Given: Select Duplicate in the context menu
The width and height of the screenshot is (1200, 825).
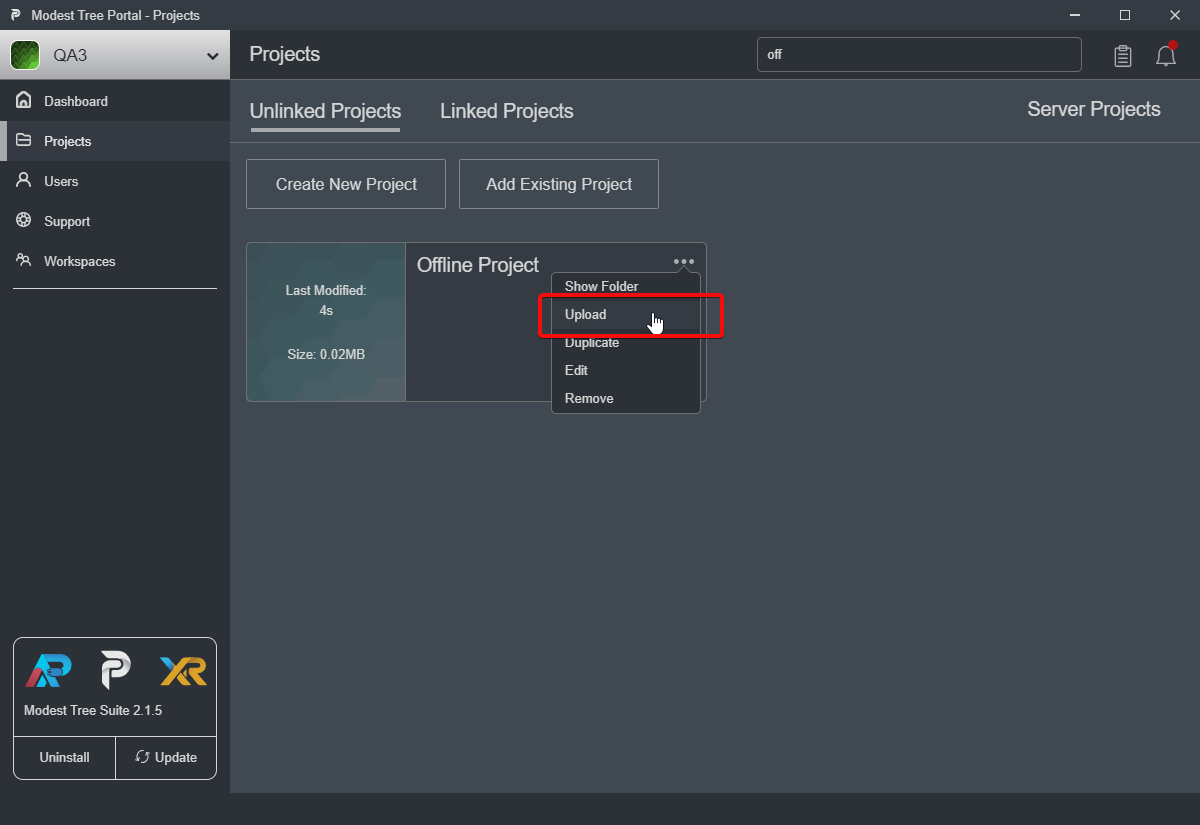Looking at the screenshot, I should (626, 342).
